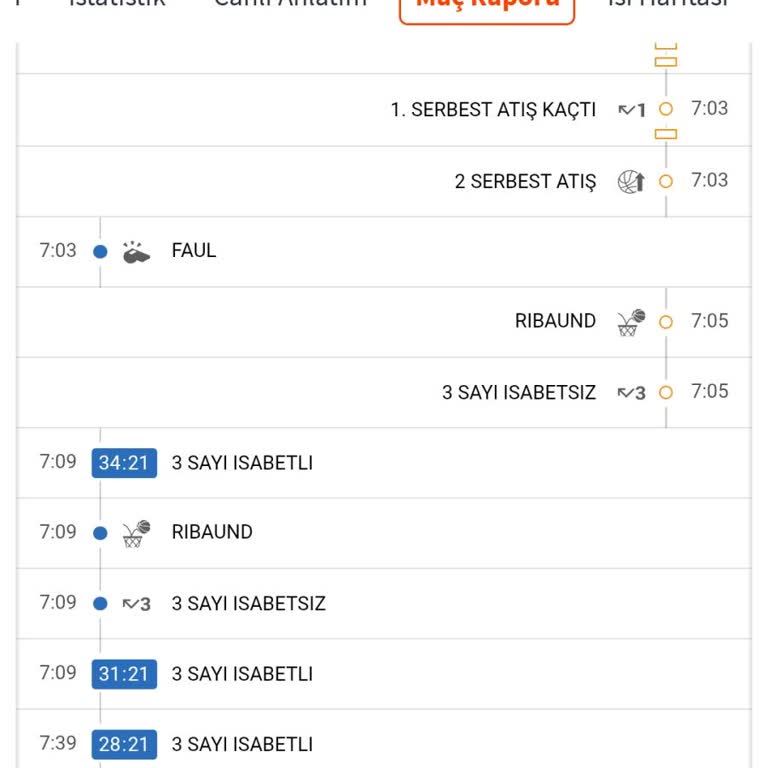Click the 3 SAYI ISABETLI text at 34:21
768x768 pixels.
(242, 463)
